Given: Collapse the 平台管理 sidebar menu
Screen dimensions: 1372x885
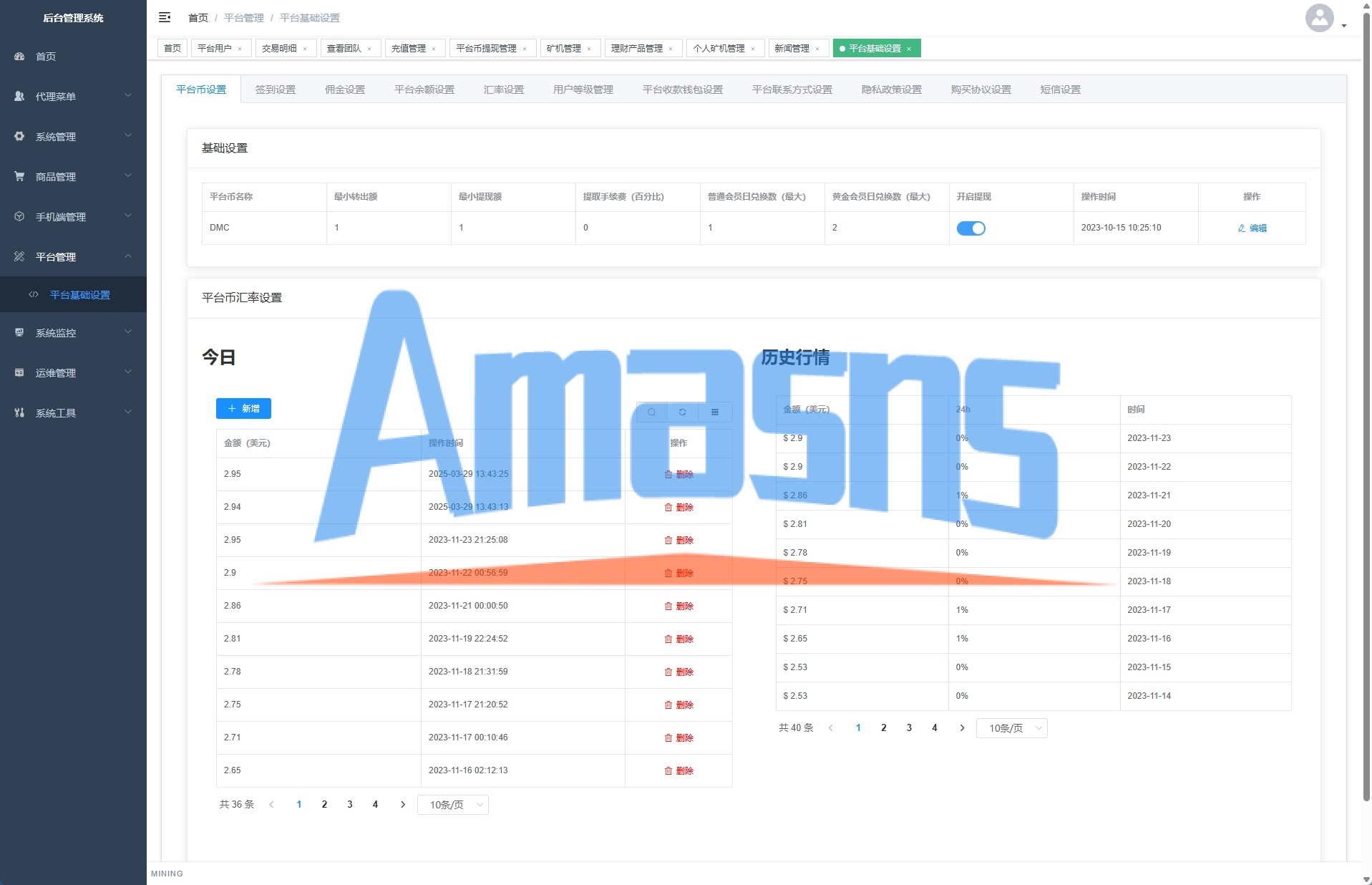Looking at the screenshot, I should (x=73, y=256).
